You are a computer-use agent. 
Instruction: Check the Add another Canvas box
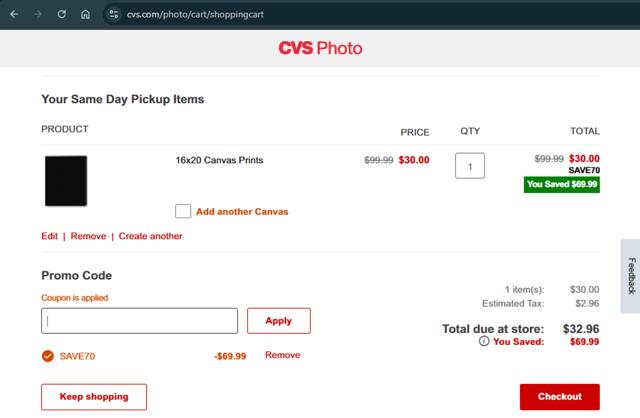[183, 211]
